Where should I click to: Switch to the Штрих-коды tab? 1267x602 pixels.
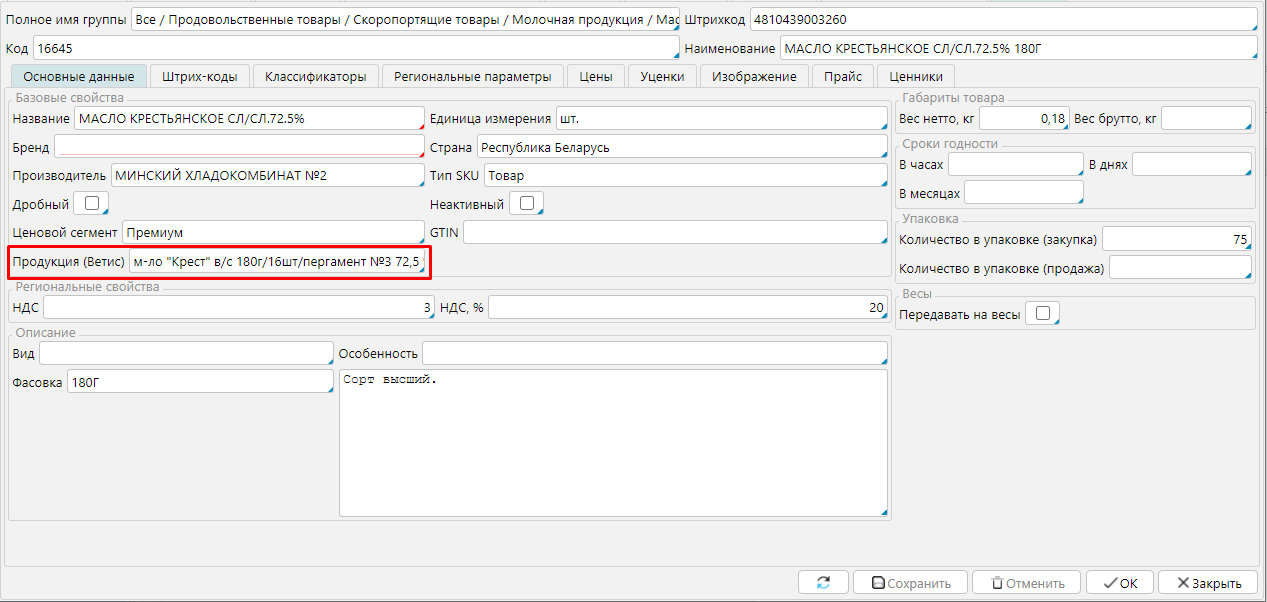[200, 76]
